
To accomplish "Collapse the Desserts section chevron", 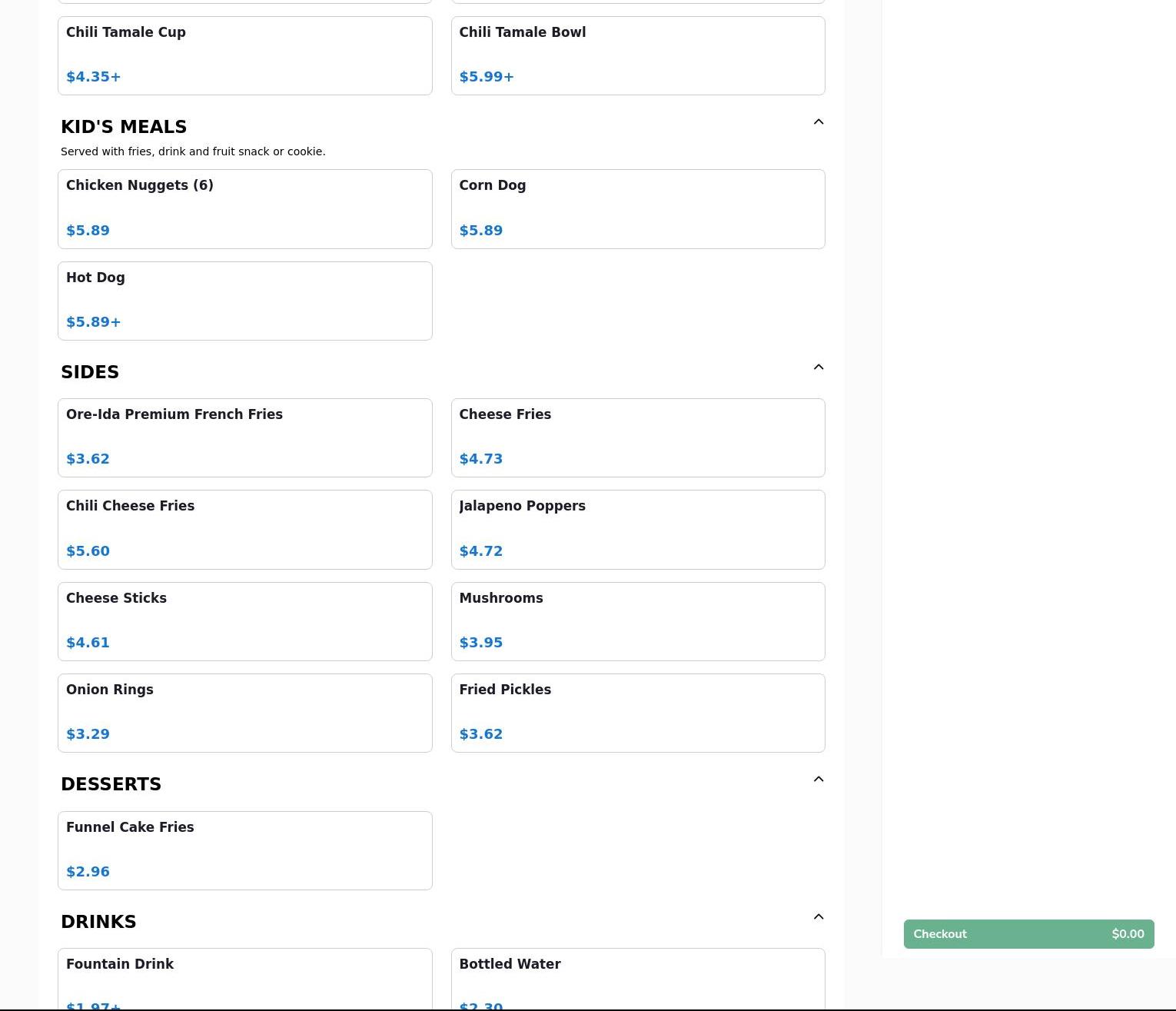I will [x=818, y=780].
